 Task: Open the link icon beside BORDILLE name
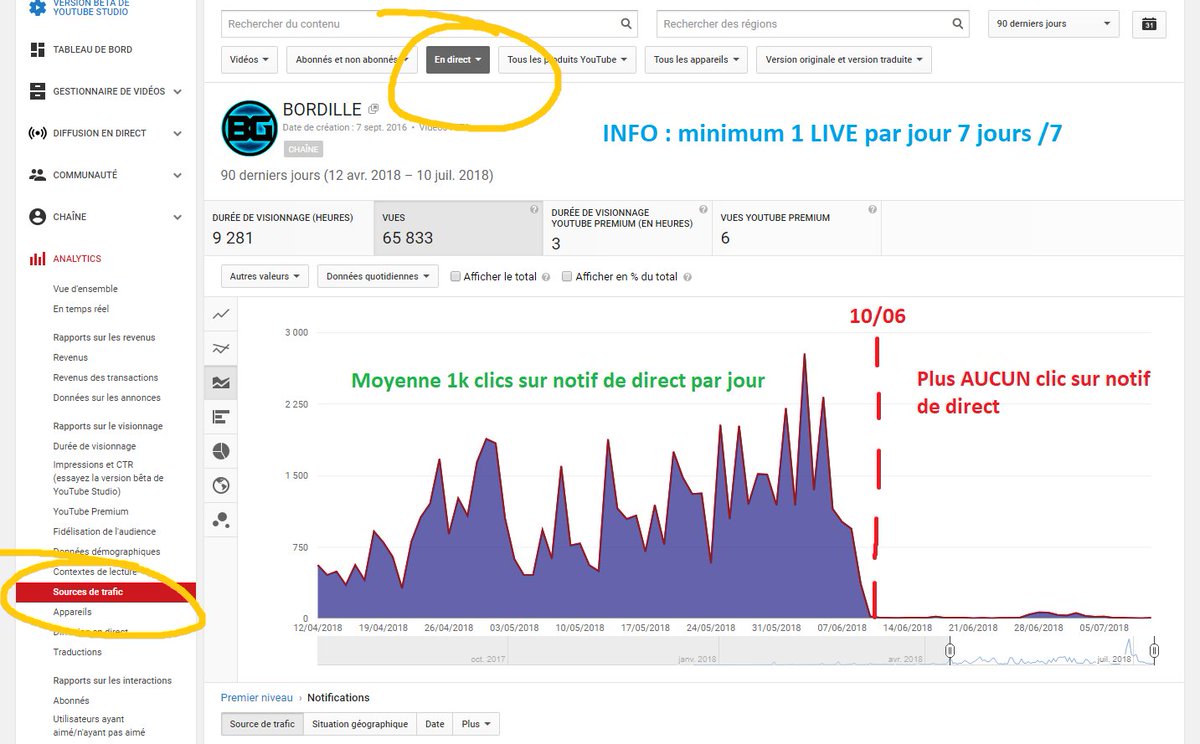(373, 108)
